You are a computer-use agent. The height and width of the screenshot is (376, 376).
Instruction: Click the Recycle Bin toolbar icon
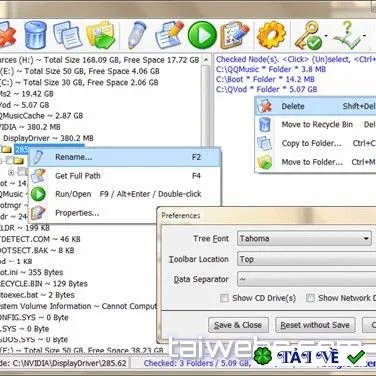pos(35,35)
